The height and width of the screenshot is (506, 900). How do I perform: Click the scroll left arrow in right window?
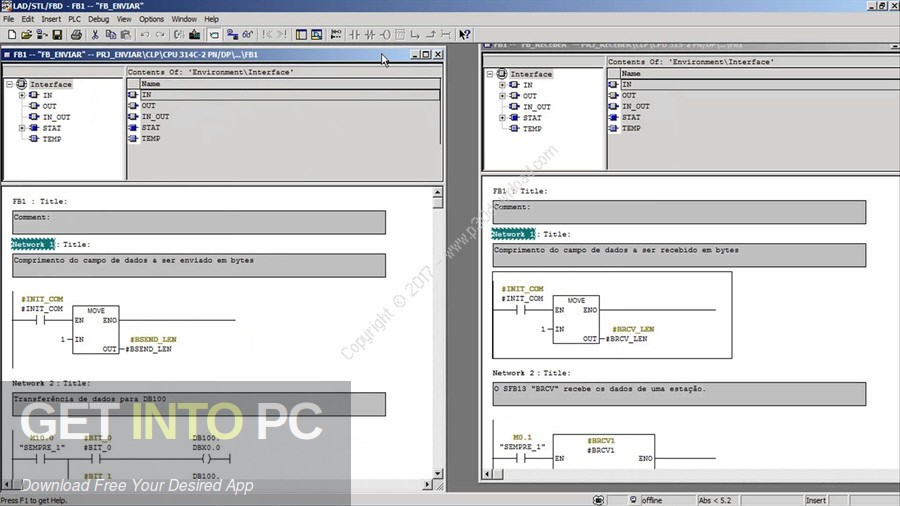click(487, 474)
